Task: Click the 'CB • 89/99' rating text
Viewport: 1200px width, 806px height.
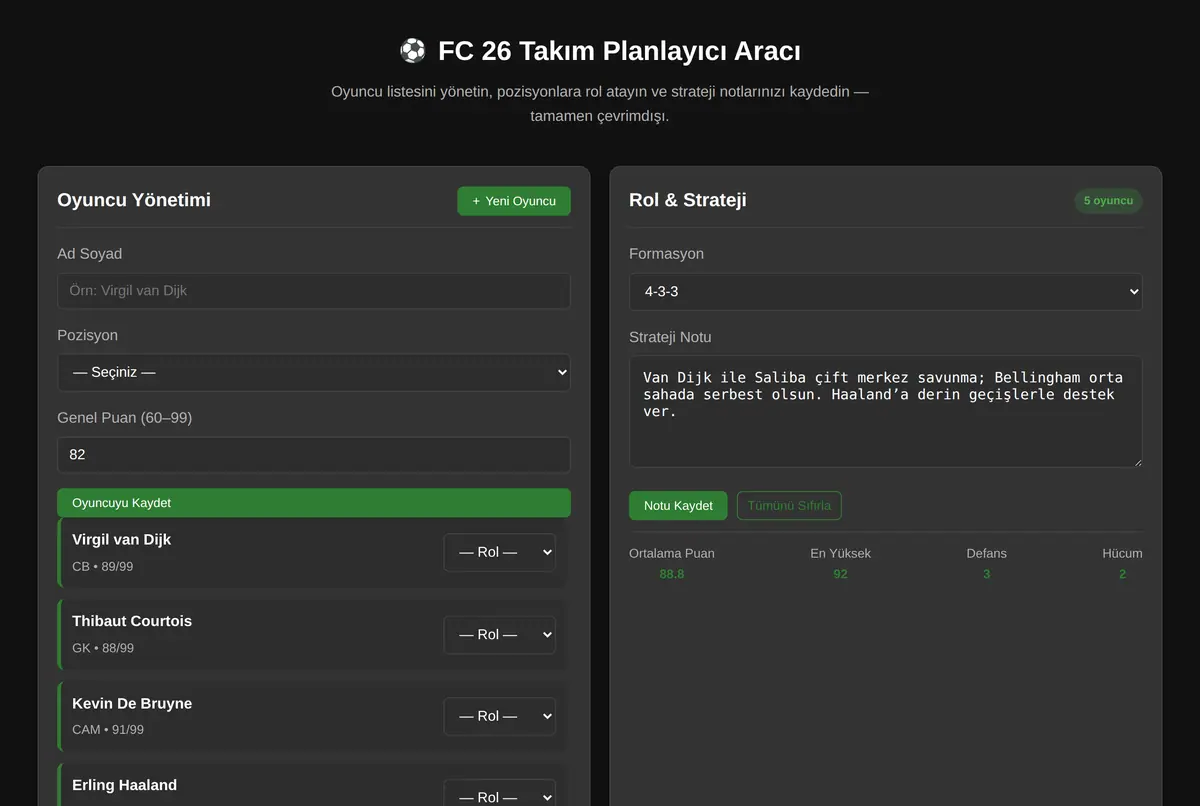Action: click(x=102, y=566)
